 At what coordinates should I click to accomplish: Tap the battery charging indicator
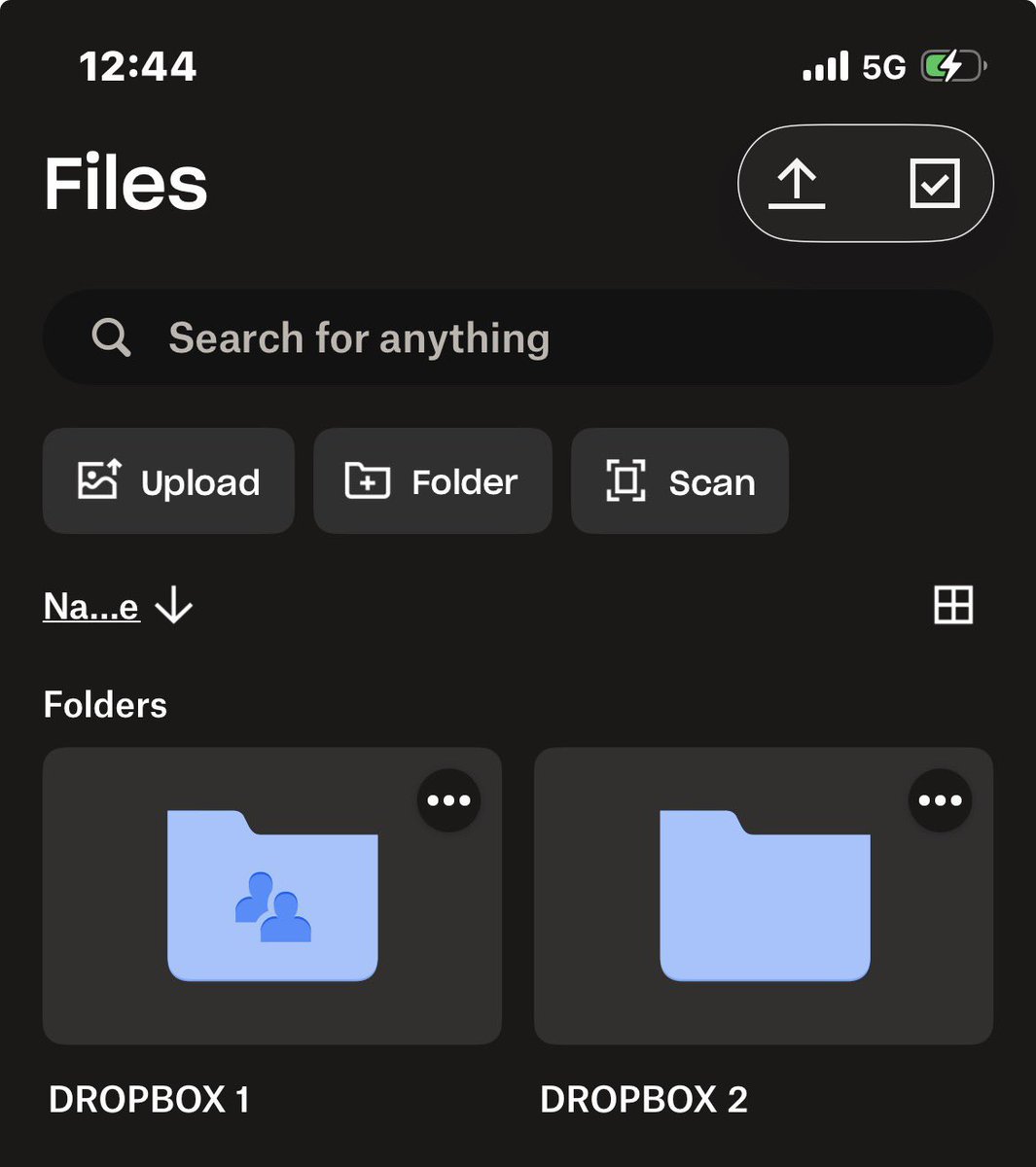click(954, 66)
